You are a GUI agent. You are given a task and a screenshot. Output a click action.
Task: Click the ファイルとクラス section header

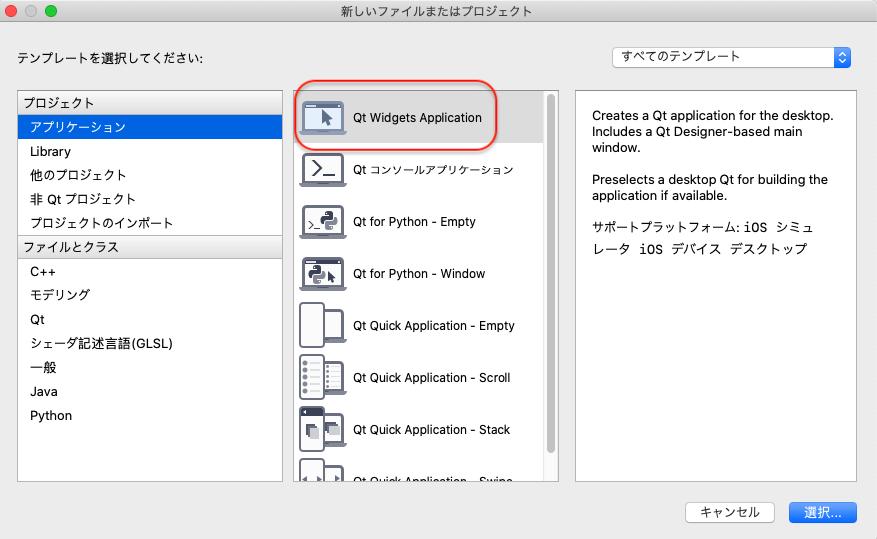click(150, 247)
